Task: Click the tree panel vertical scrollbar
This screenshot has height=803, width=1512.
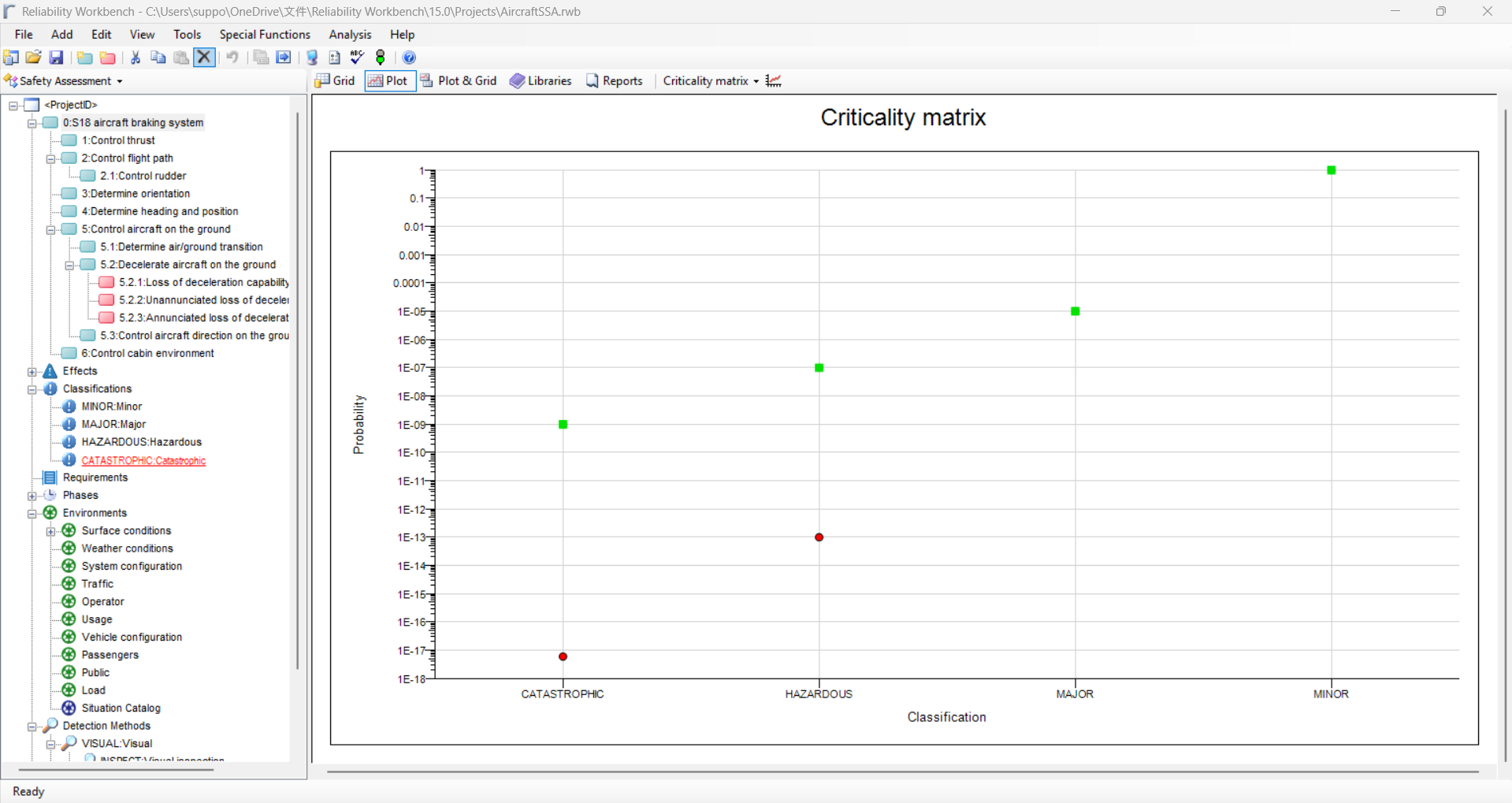Action: click(x=298, y=390)
